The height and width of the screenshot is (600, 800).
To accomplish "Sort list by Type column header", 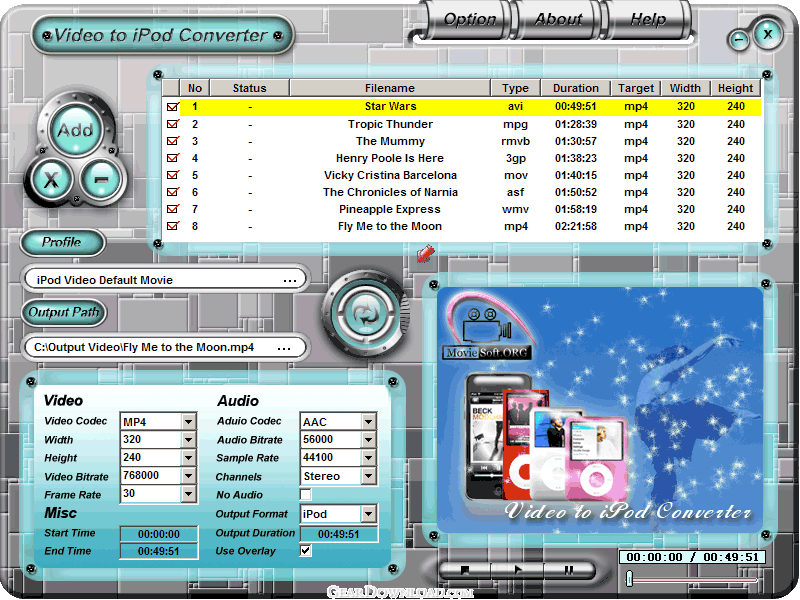I will pyautogui.click(x=515, y=88).
